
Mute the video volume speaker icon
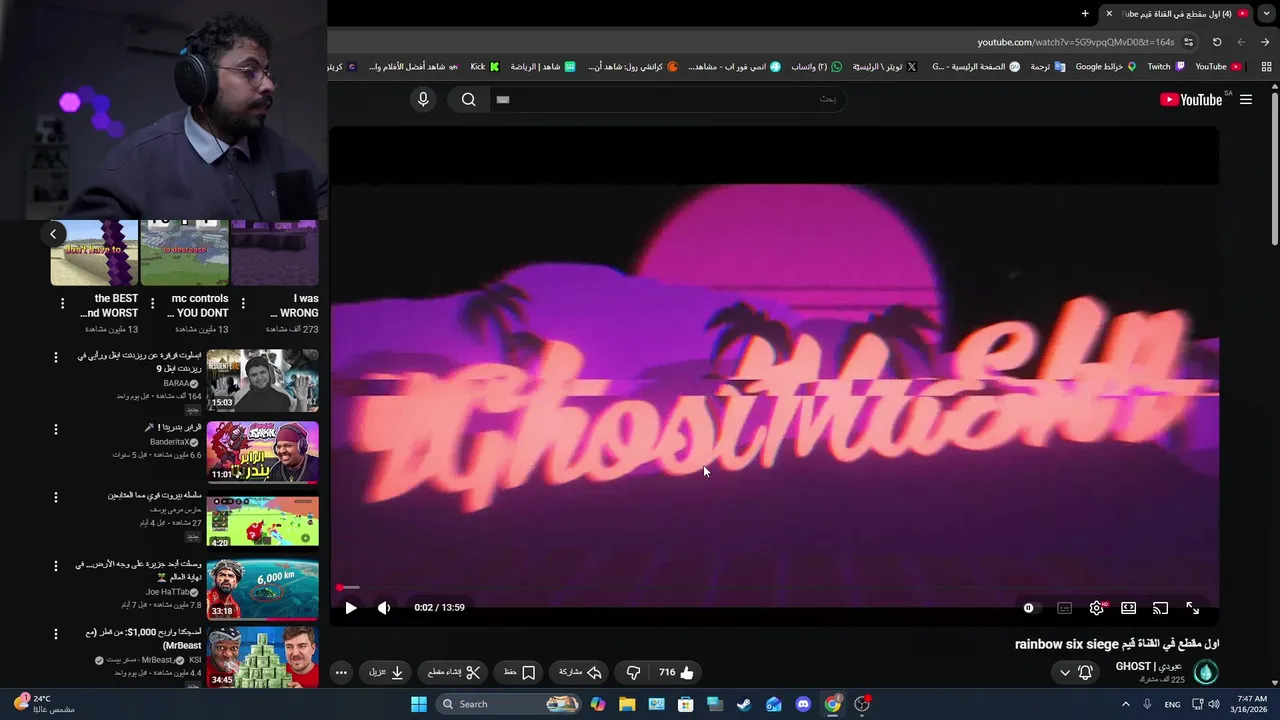point(384,608)
